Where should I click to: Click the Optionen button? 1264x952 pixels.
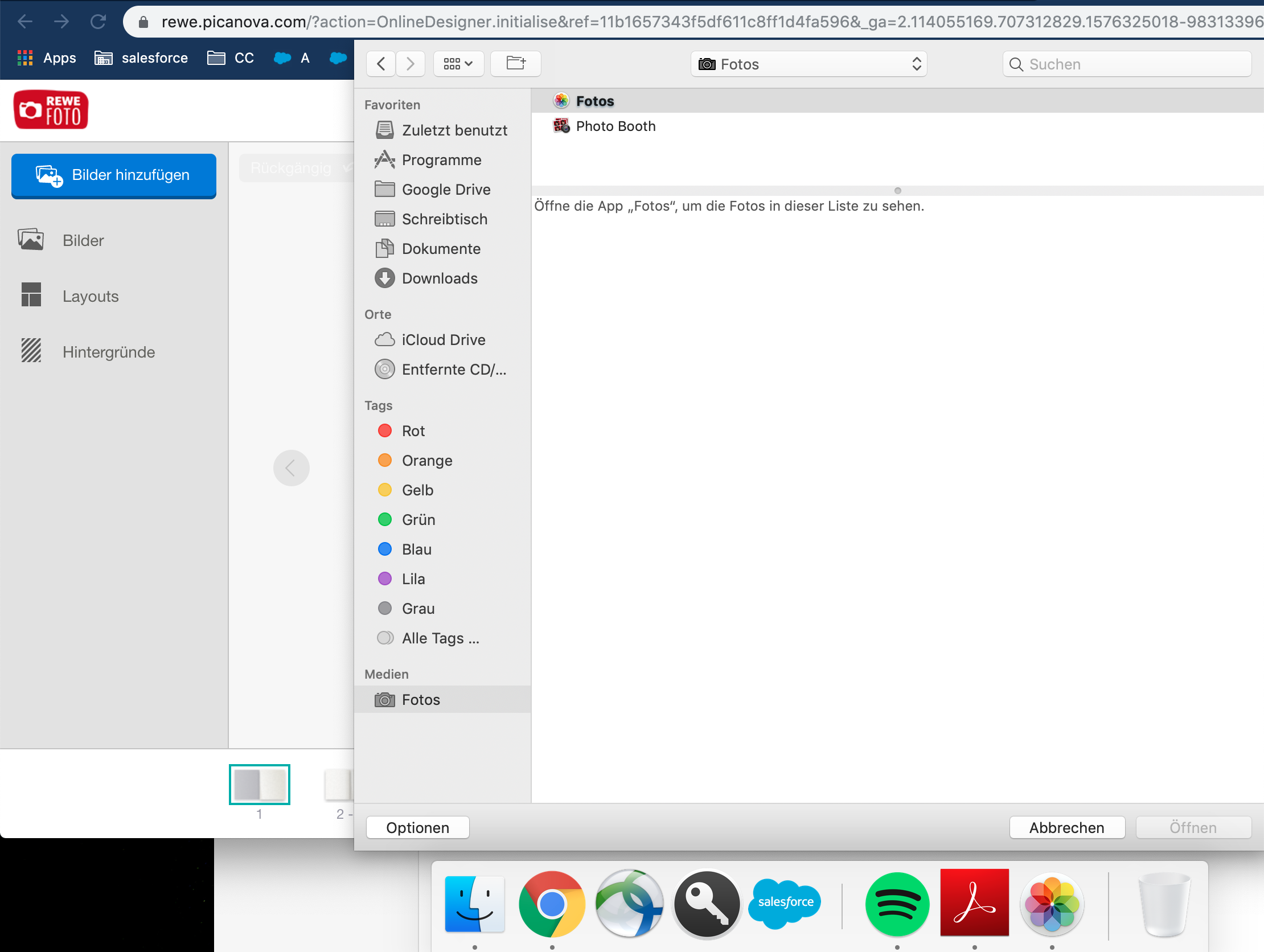point(417,827)
